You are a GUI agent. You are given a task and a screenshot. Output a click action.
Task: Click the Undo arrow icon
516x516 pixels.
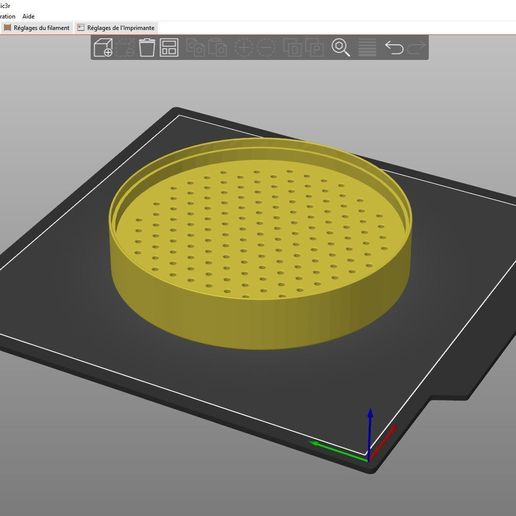click(x=394, y=48)
